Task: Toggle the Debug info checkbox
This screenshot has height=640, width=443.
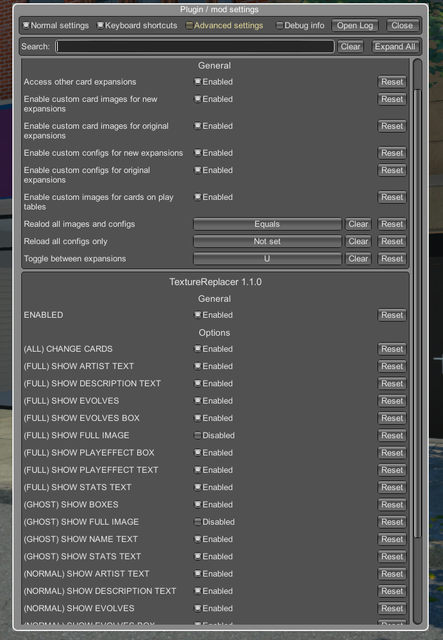Action: click(x=279, y=25)
